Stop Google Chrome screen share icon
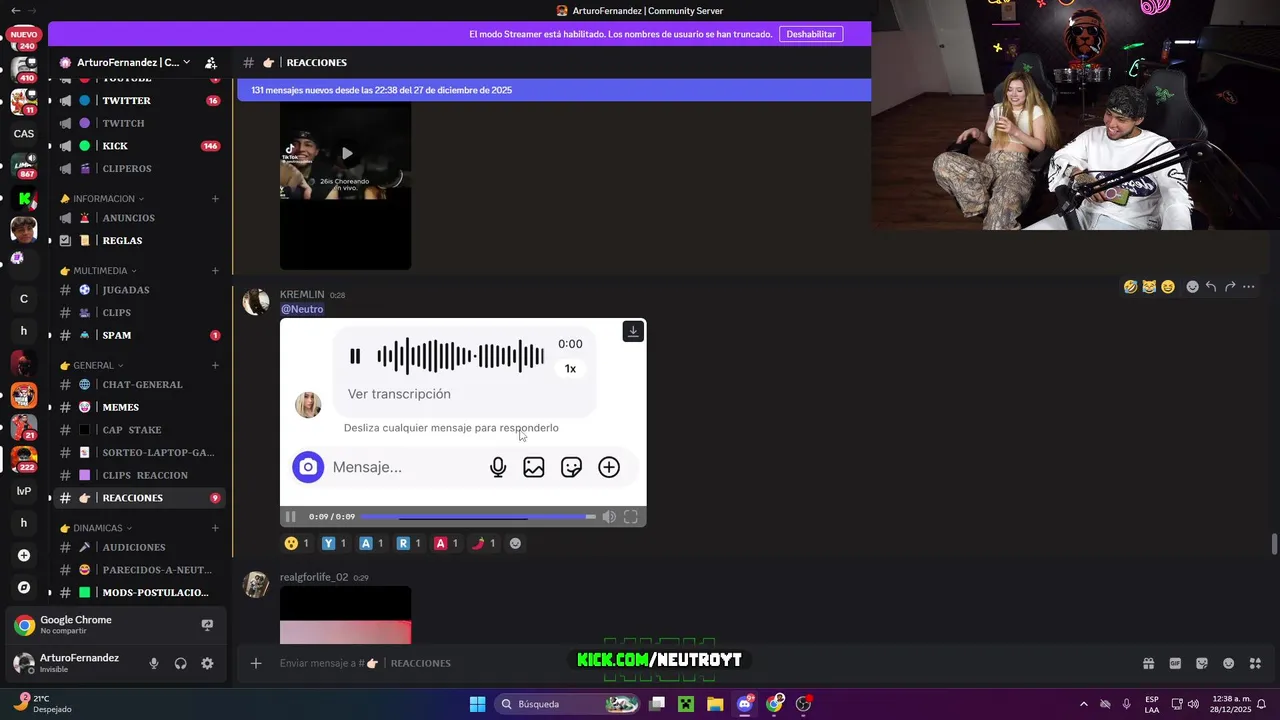Screen dimensions: 1280x720 tap(207, 625)
